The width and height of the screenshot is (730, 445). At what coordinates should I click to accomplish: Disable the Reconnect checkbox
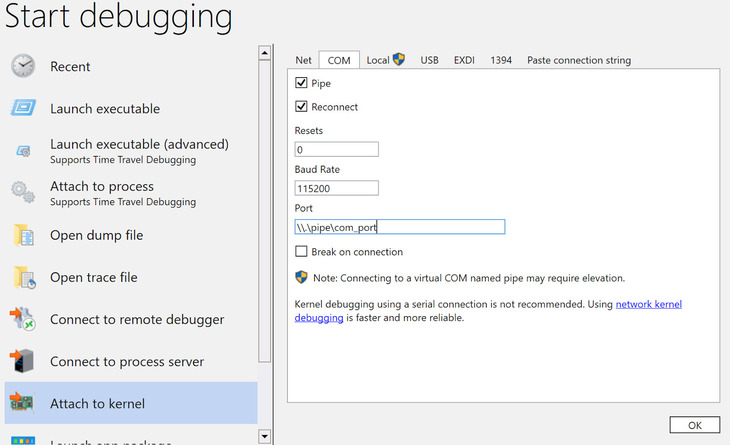coord(301,107)
